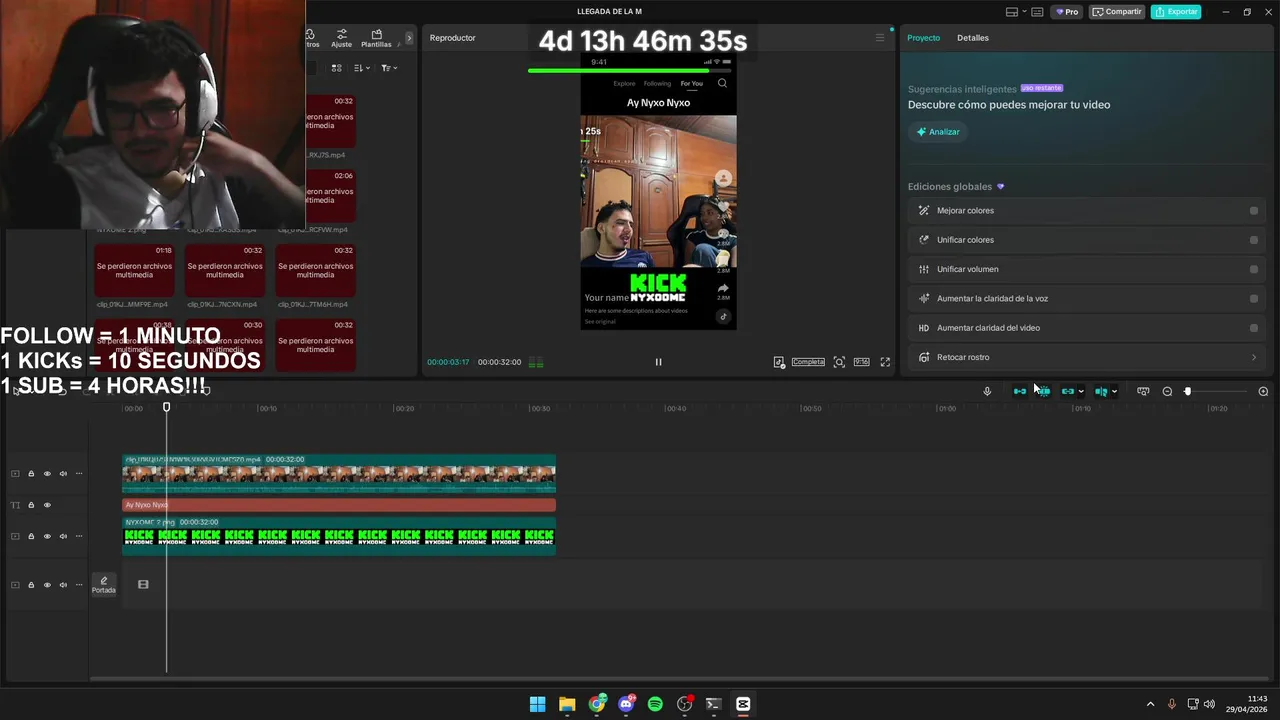Click the Exportar button

pos(1176,12)
